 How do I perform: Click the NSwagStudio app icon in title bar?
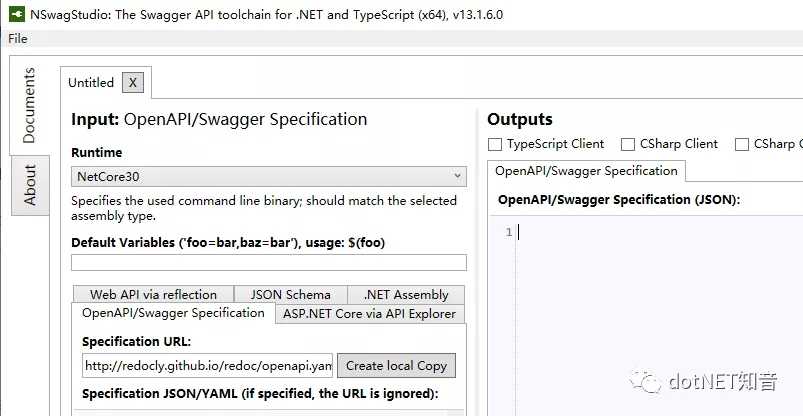tap(17, 14)
